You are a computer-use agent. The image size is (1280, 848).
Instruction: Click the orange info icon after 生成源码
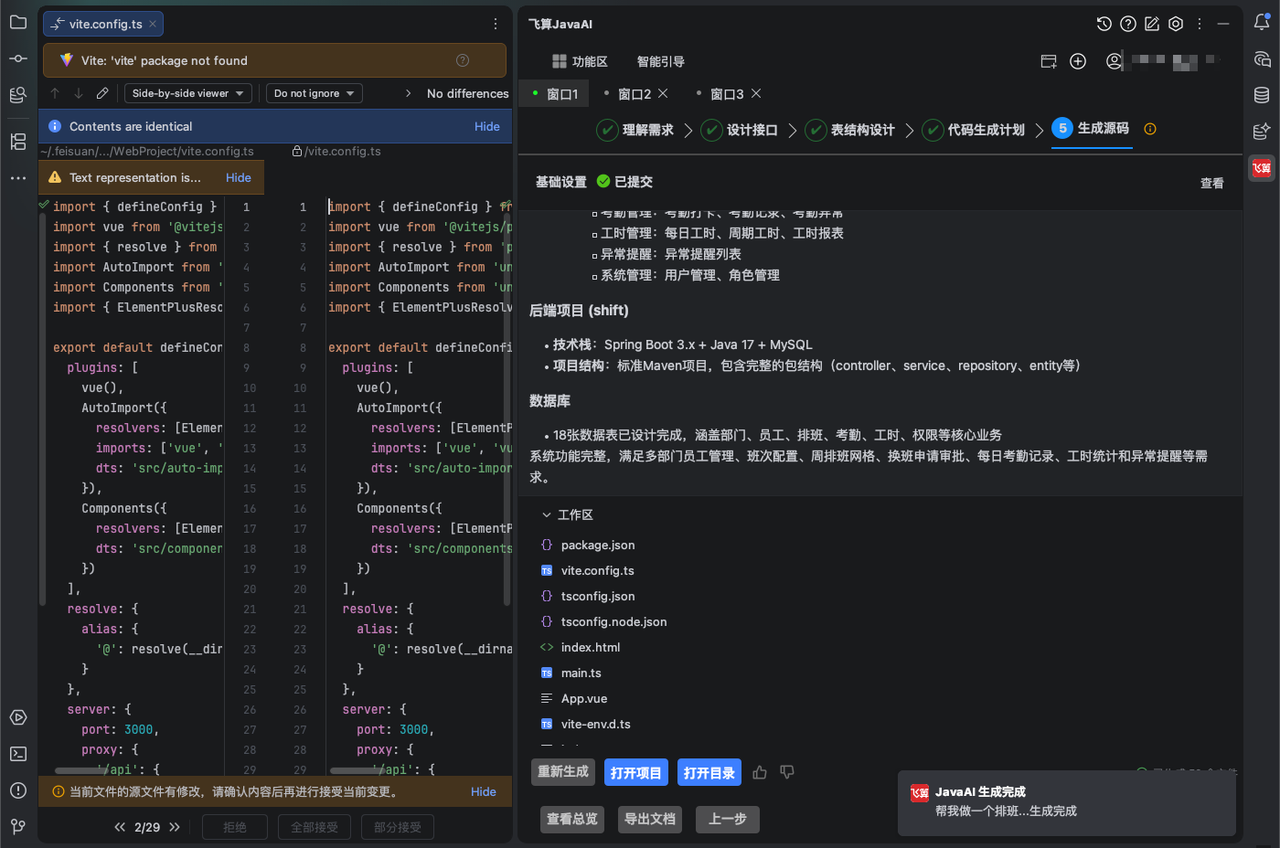(x=1150, y=129)
